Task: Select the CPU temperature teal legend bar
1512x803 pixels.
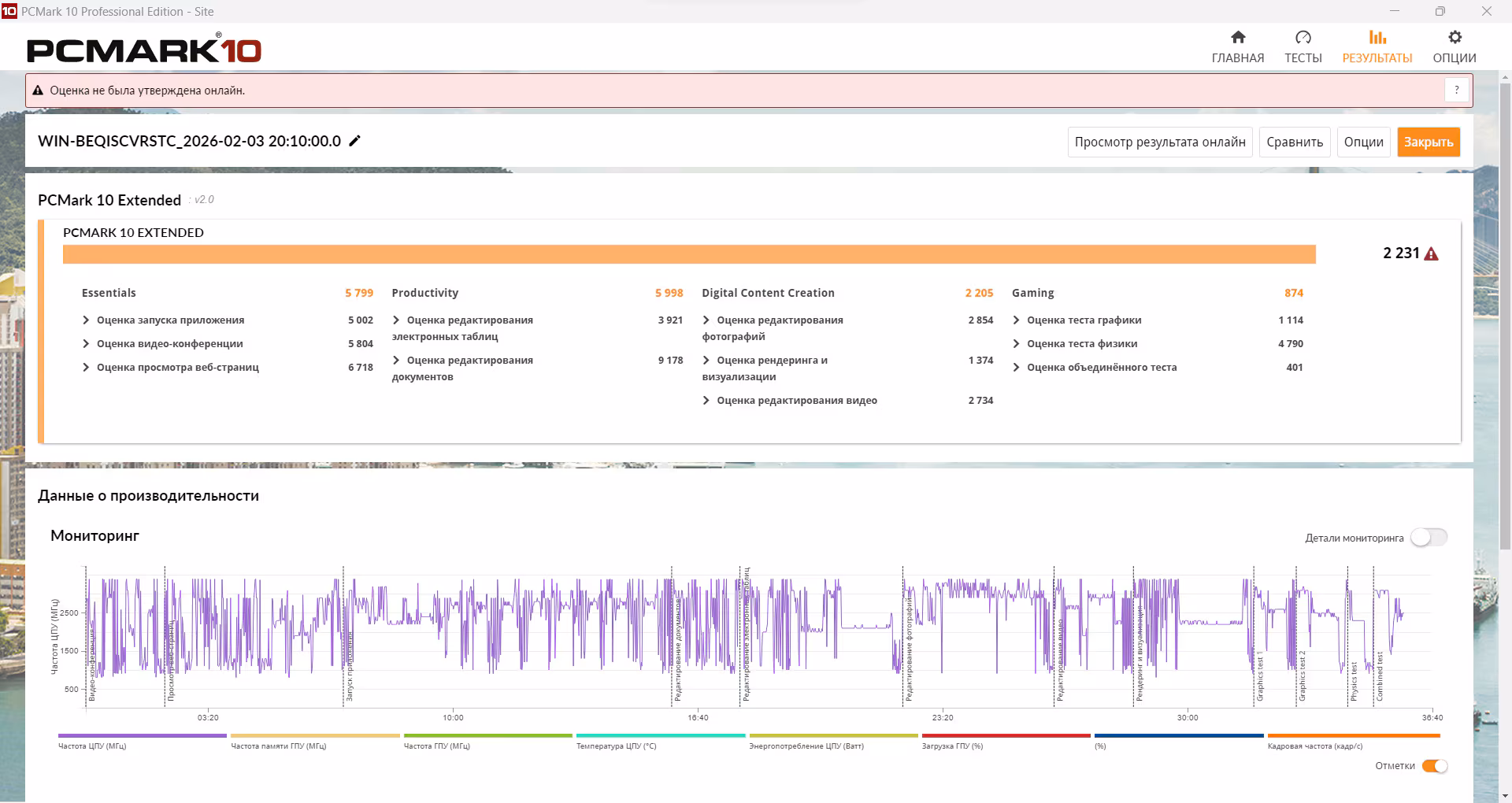Action: point(660,736)
